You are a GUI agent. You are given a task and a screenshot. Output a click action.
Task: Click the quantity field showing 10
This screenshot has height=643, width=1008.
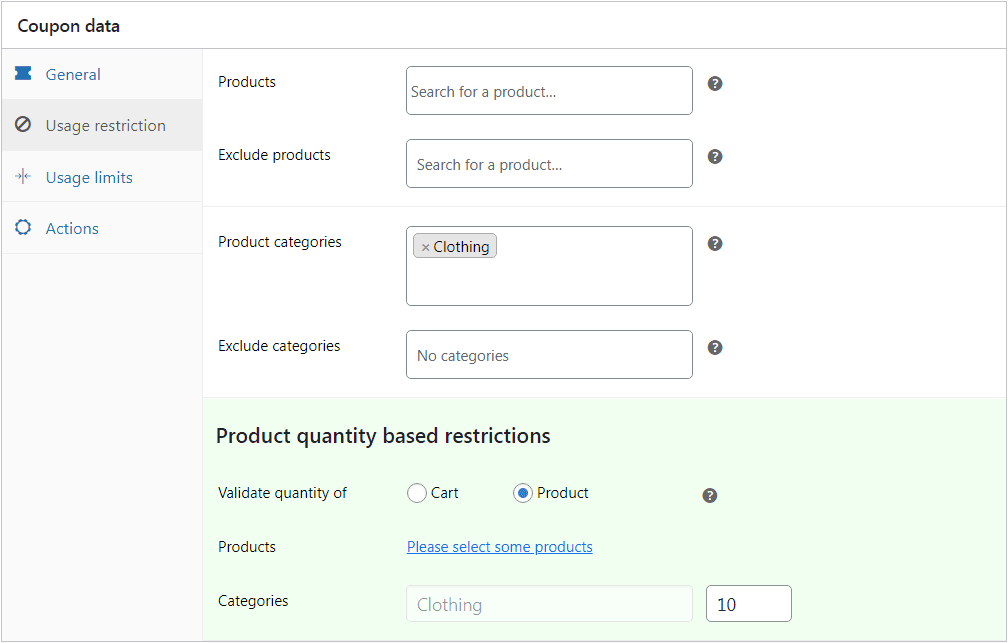point(748,604)
